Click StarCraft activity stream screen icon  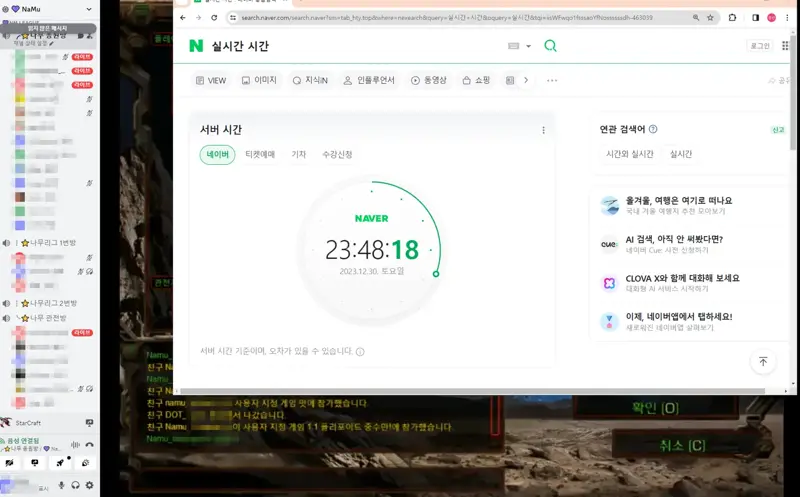[89, 423]
